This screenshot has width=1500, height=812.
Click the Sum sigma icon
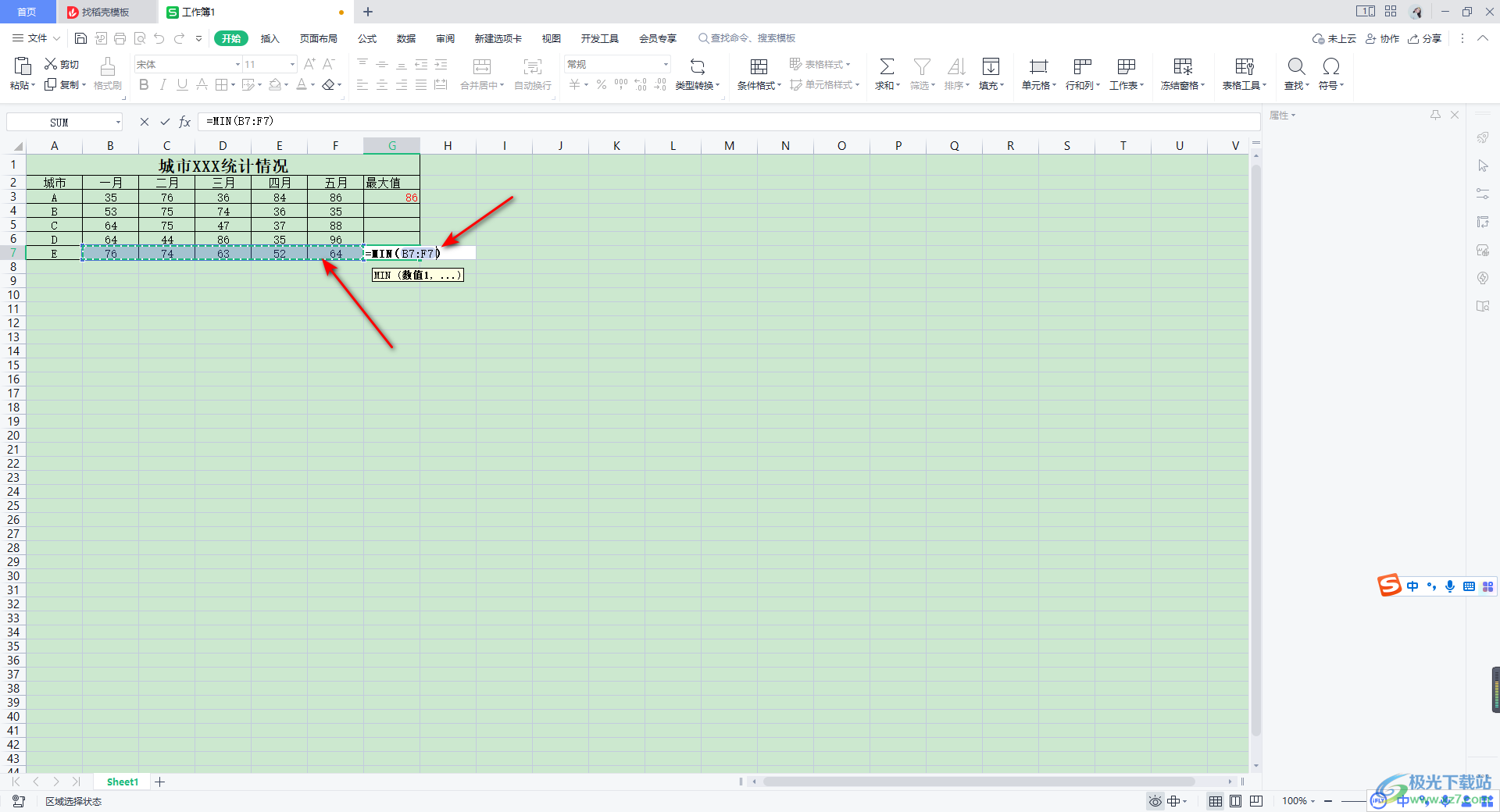pyautogui.click(x=887, y=67)
